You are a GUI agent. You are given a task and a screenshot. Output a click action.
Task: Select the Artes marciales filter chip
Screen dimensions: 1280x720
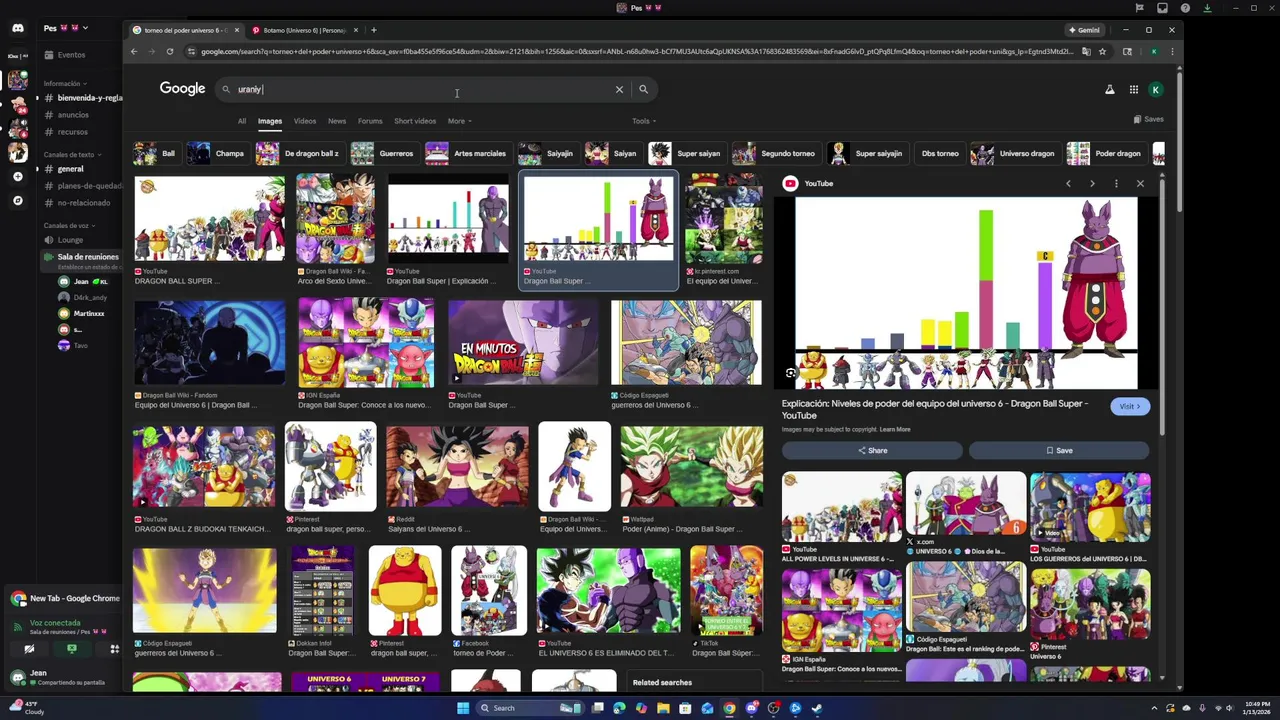click(x=467, y=153)
